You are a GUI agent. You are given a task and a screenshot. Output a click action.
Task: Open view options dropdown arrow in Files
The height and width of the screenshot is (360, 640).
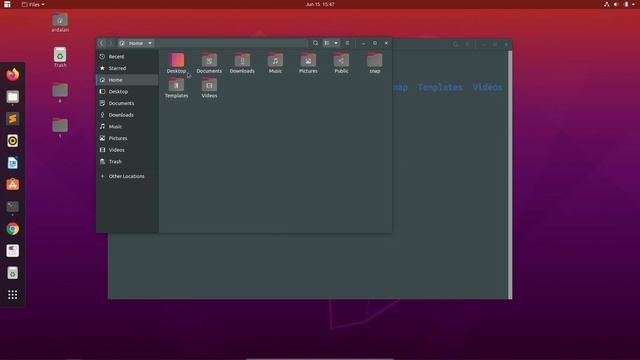click(336, 43)
